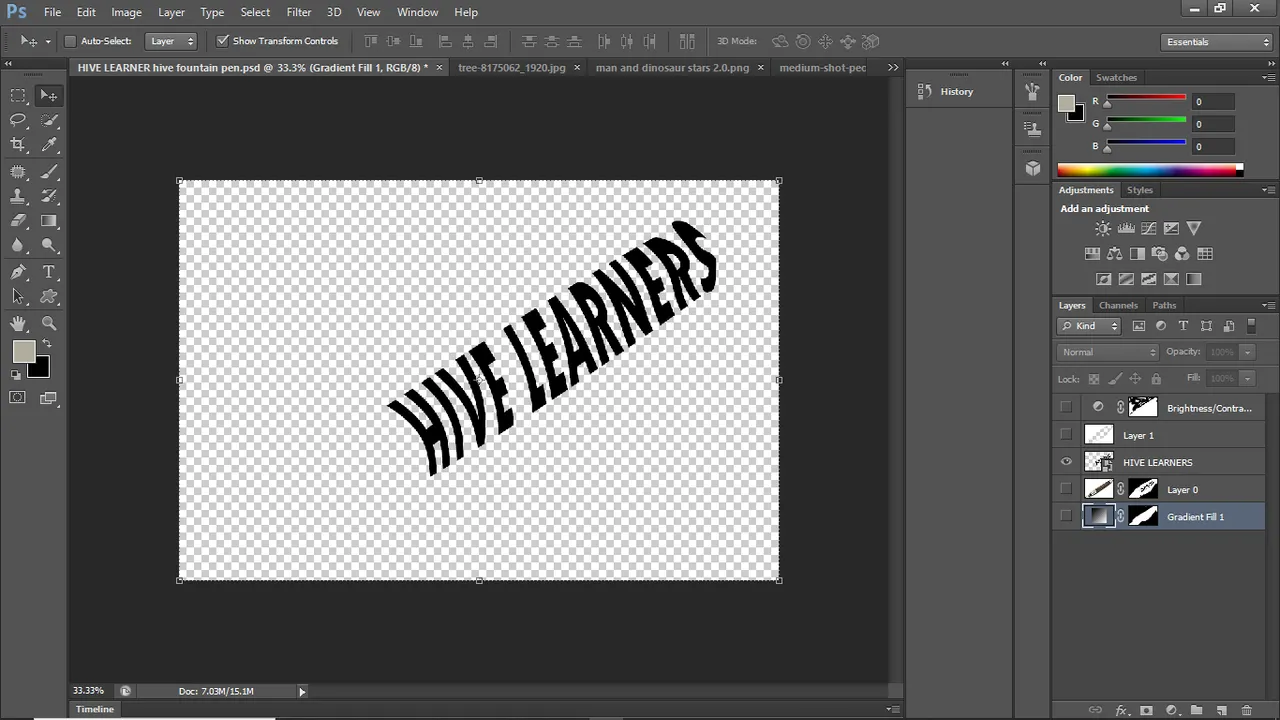Swap foreground and background colors
The height and width of the screenshot is (720, 1280).
click(46, 344)
